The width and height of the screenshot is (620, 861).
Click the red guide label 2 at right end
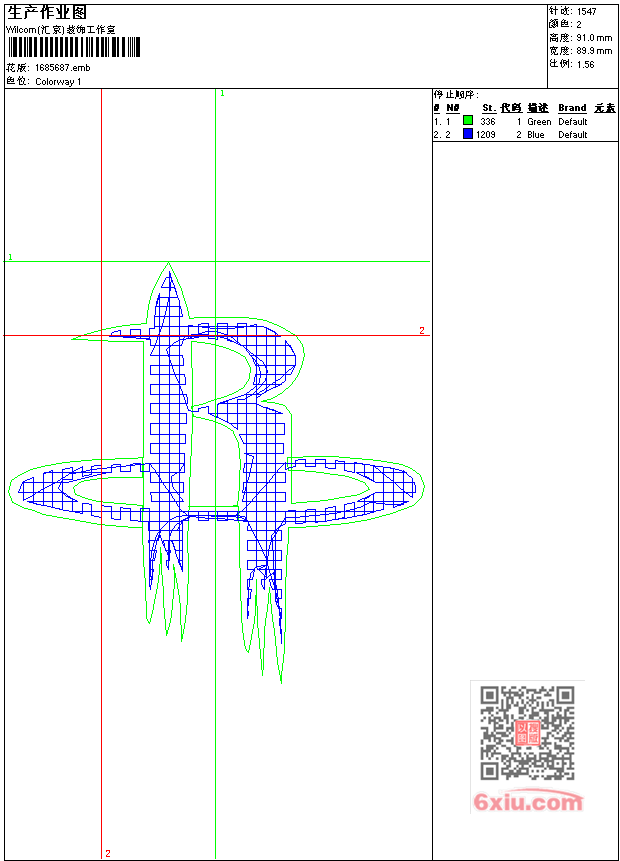coord(422,330)
